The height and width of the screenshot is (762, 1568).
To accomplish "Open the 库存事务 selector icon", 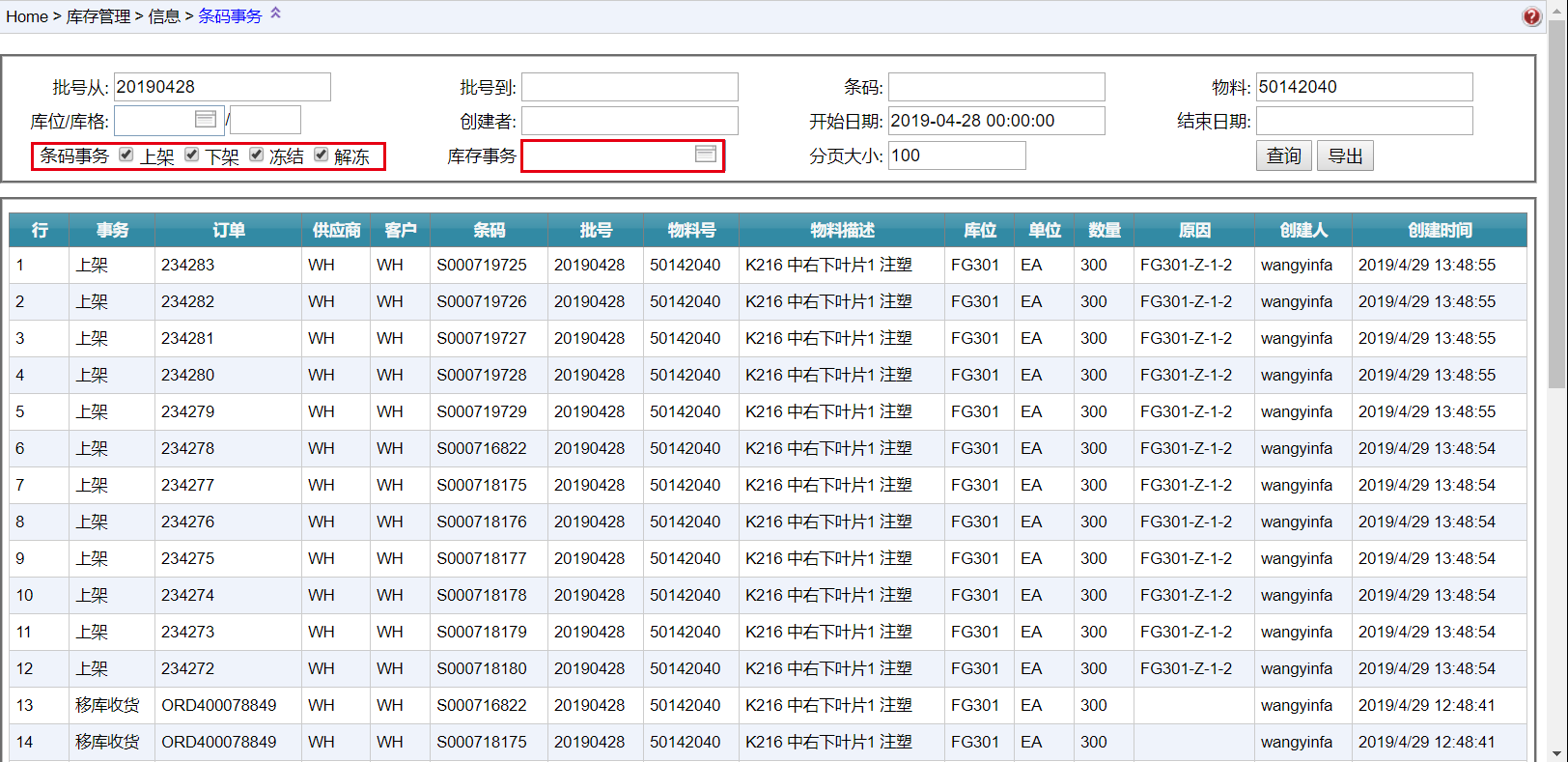I will coord(706,154).
